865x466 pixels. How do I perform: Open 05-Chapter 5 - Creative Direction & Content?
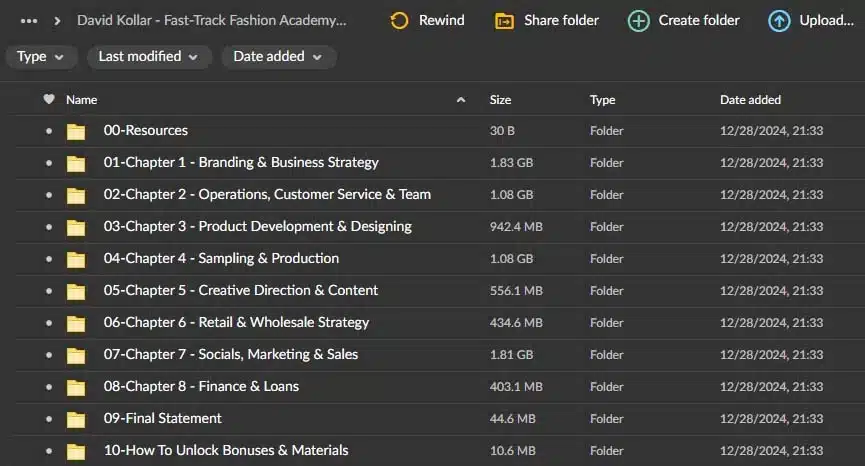tap(241, 290)
